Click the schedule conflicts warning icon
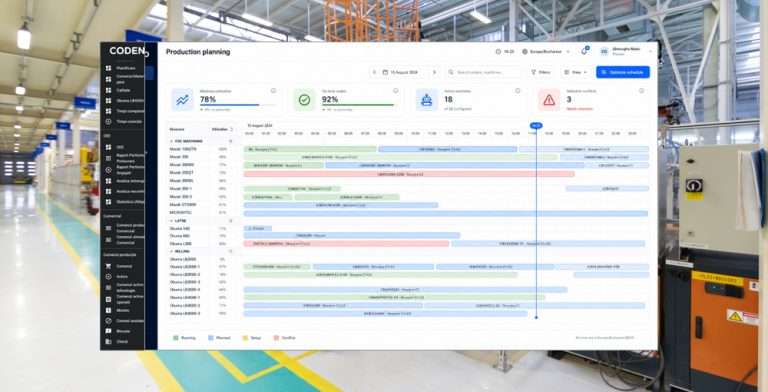 (x=549, y=100)
